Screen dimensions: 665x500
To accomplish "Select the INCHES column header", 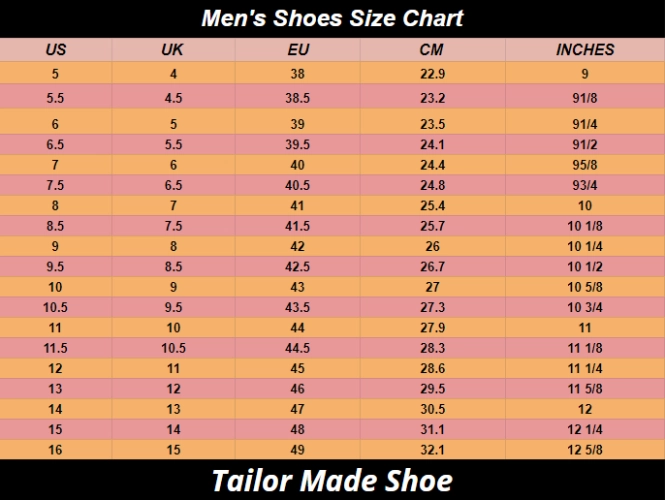I will tap(585, 49).
